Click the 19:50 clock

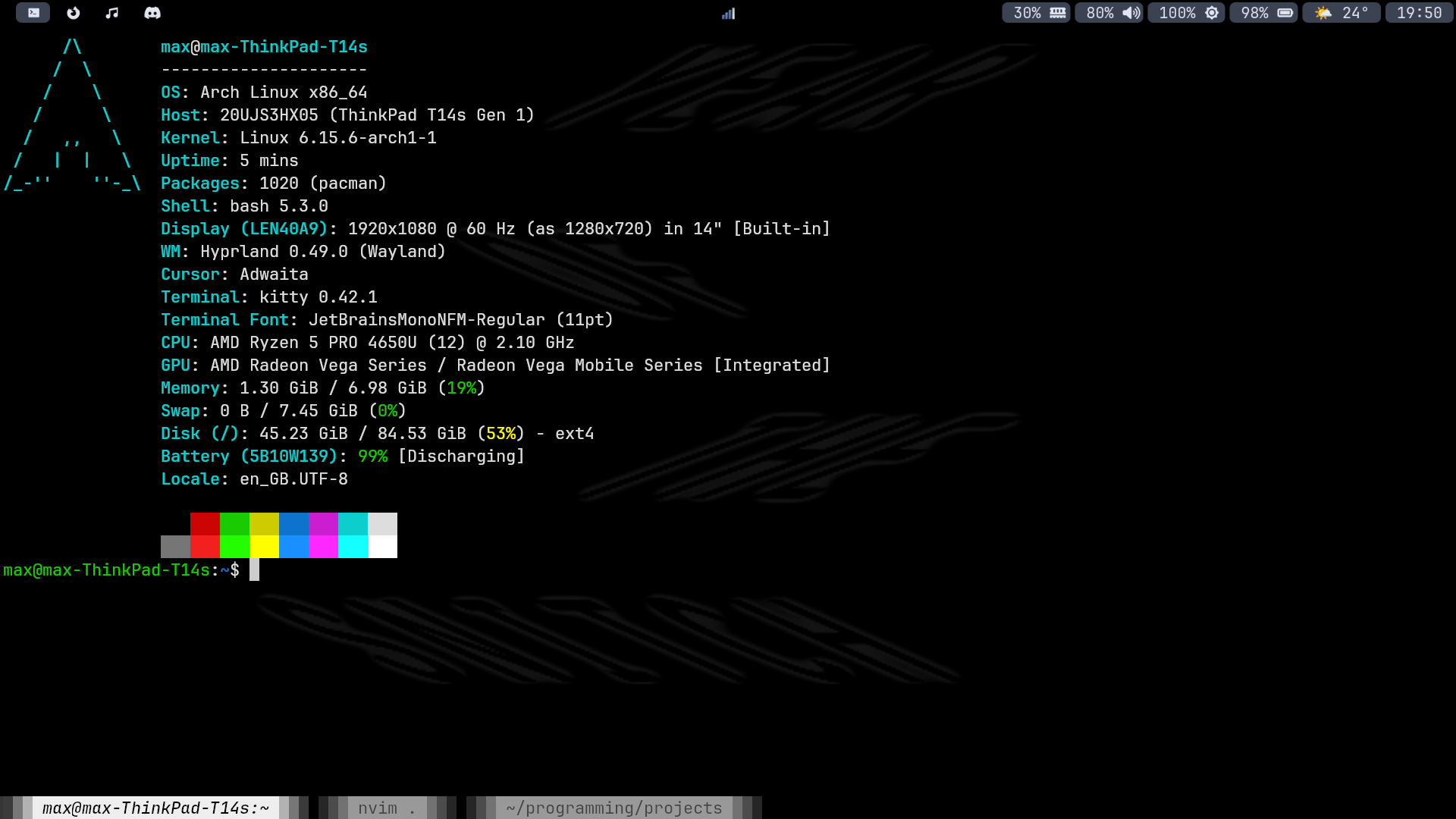click(1419, 13)
